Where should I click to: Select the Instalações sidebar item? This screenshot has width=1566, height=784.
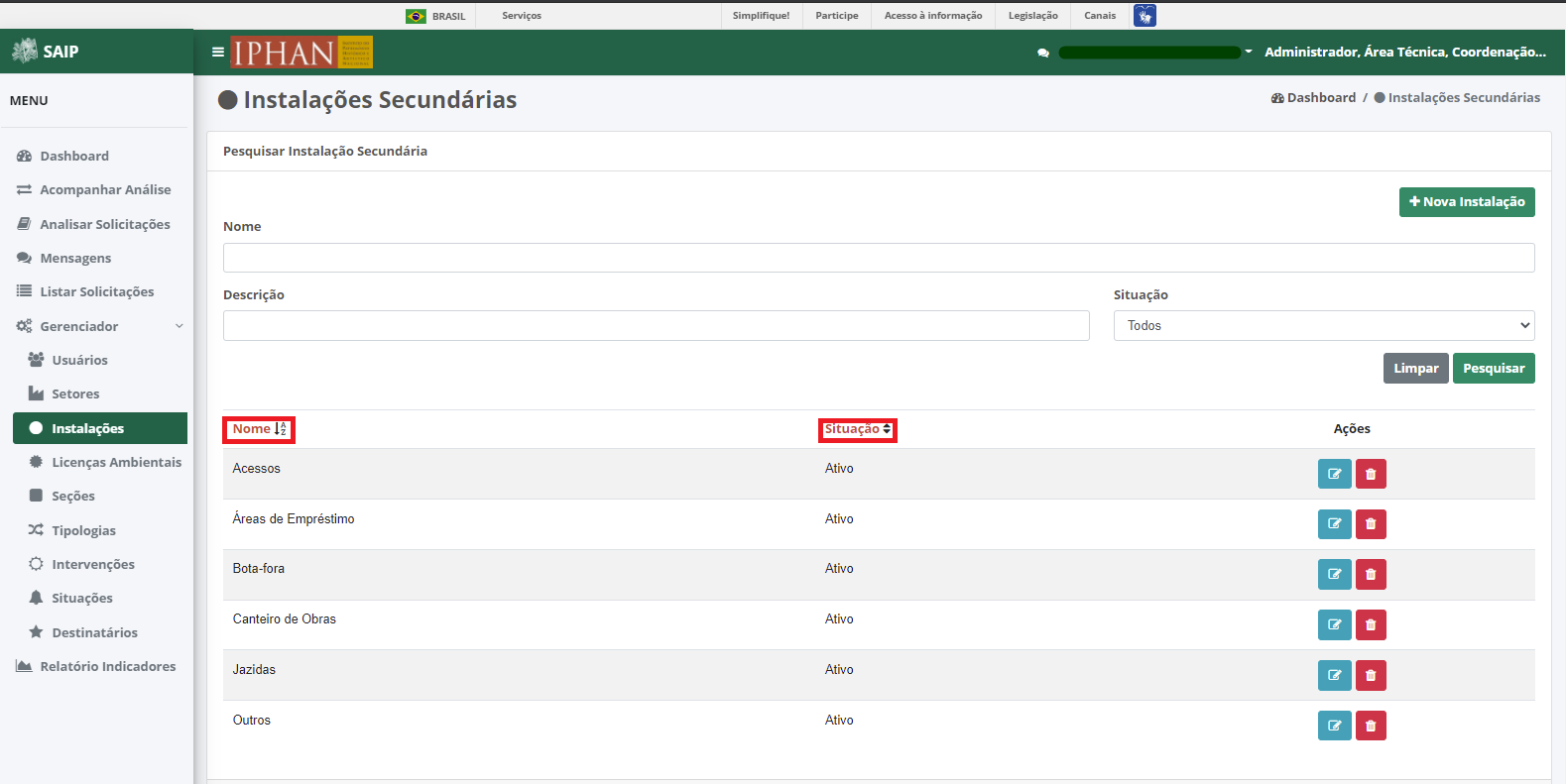pos(100,428)
